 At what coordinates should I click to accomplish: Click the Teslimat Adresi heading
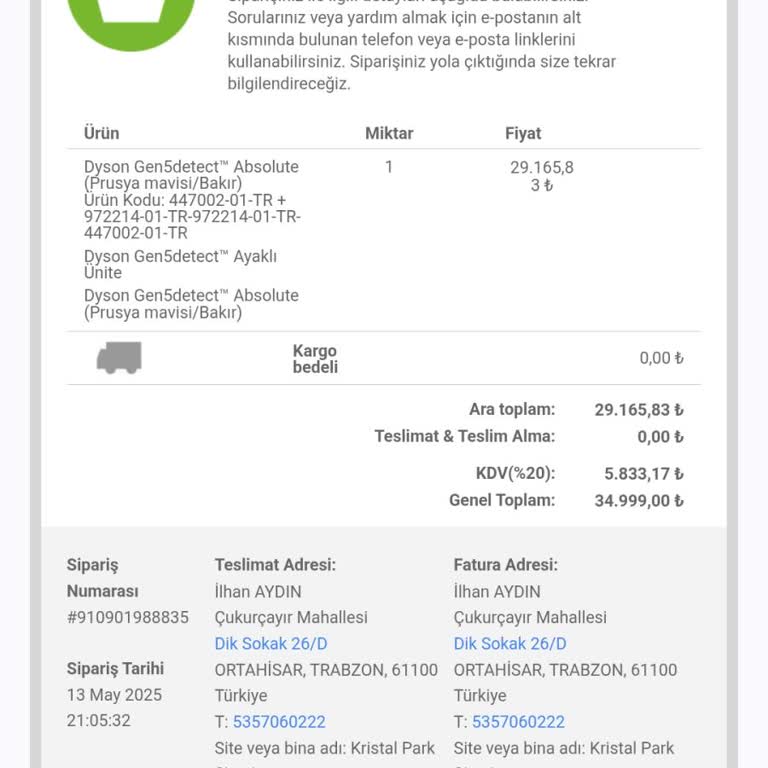275,565
